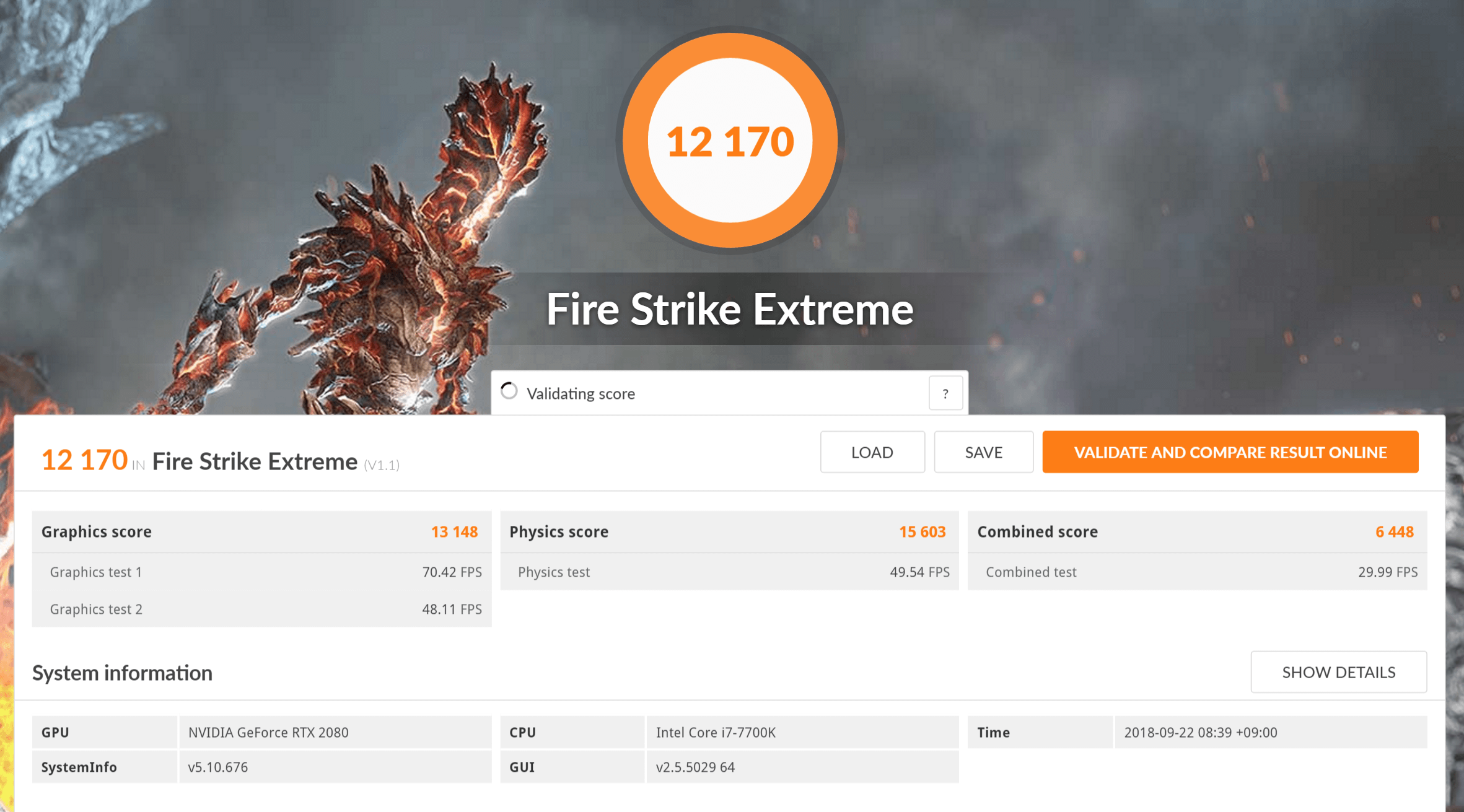Click the question mark help button
The width and height of the screenshot is (1464, 812).
[945, 393]
